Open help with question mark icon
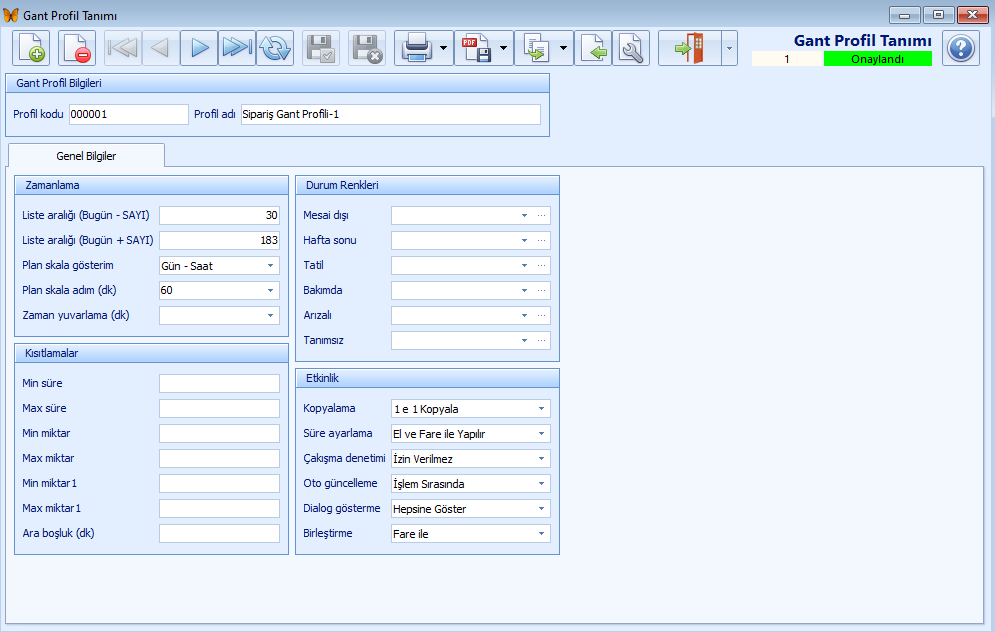 click(x=961, y=48)
